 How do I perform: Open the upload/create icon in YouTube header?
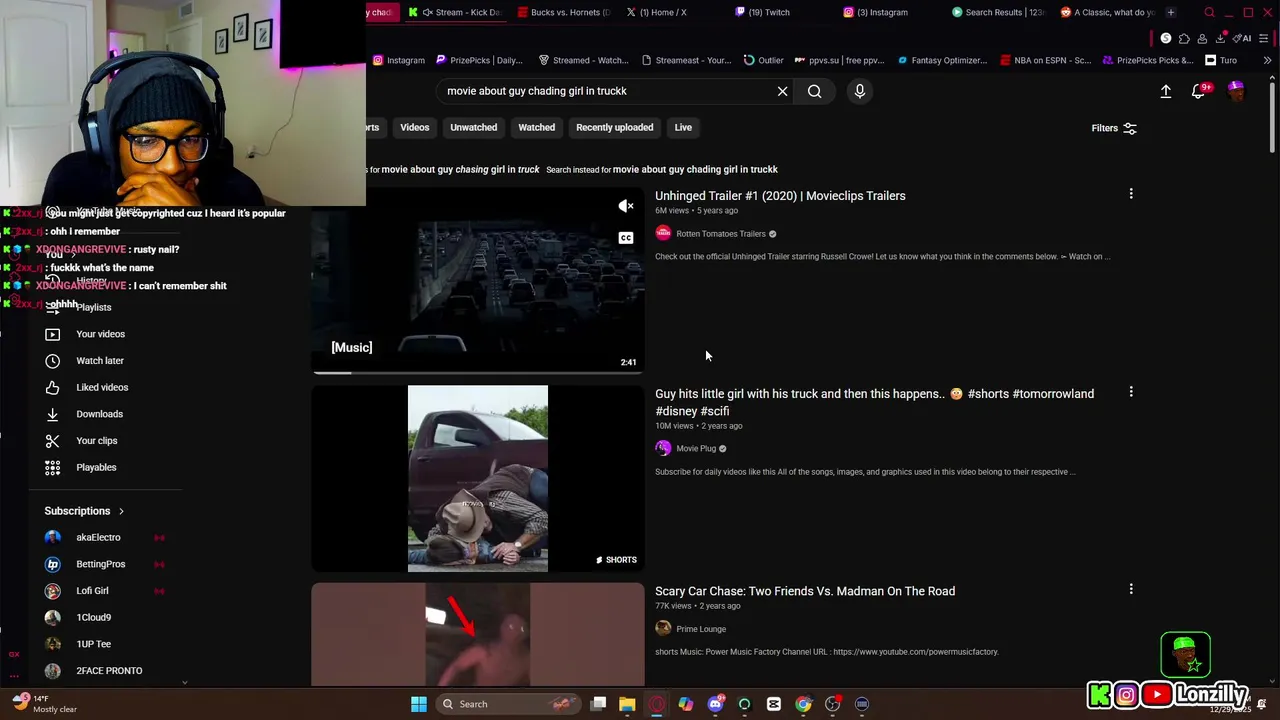tap(1165, 91)
